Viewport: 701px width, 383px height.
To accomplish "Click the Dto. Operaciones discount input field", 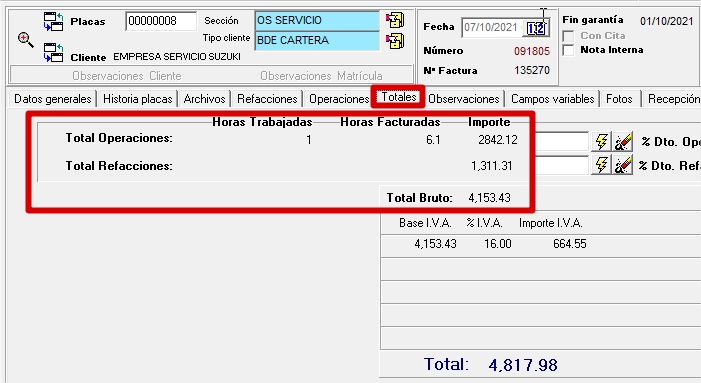I will pos(562,142).
